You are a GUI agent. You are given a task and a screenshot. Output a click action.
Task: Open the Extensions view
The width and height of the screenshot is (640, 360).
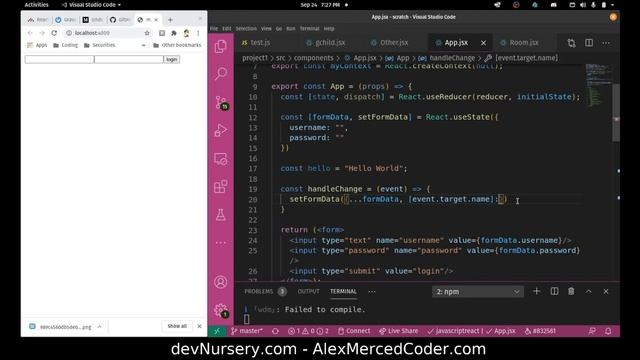pyautogui.click(x=221, y=187)
